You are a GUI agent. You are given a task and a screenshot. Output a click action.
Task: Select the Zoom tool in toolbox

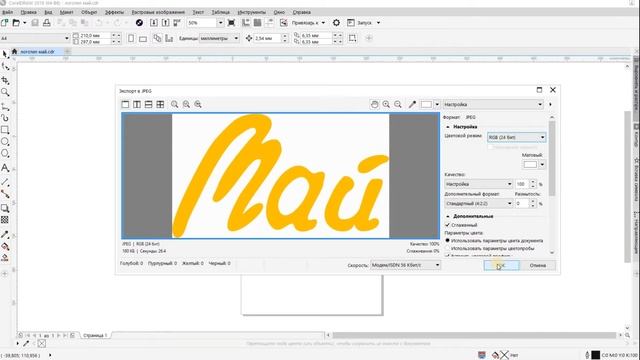click(5, 93)
